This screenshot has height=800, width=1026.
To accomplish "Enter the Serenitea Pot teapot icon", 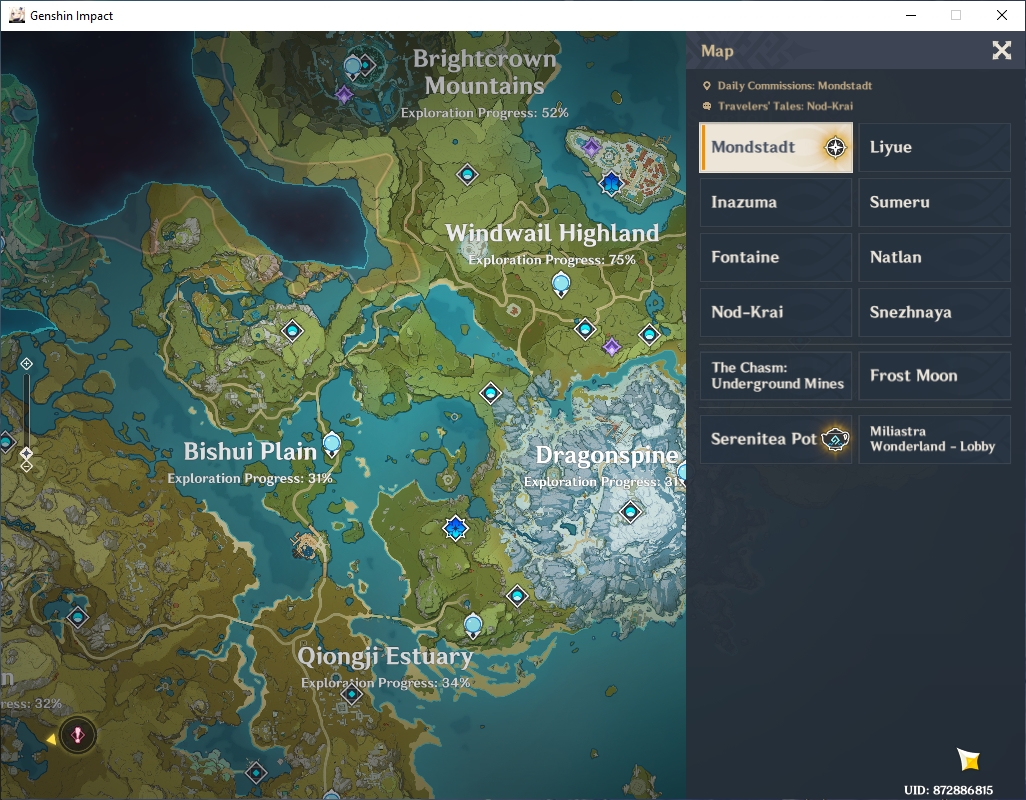I will (835, 439).
